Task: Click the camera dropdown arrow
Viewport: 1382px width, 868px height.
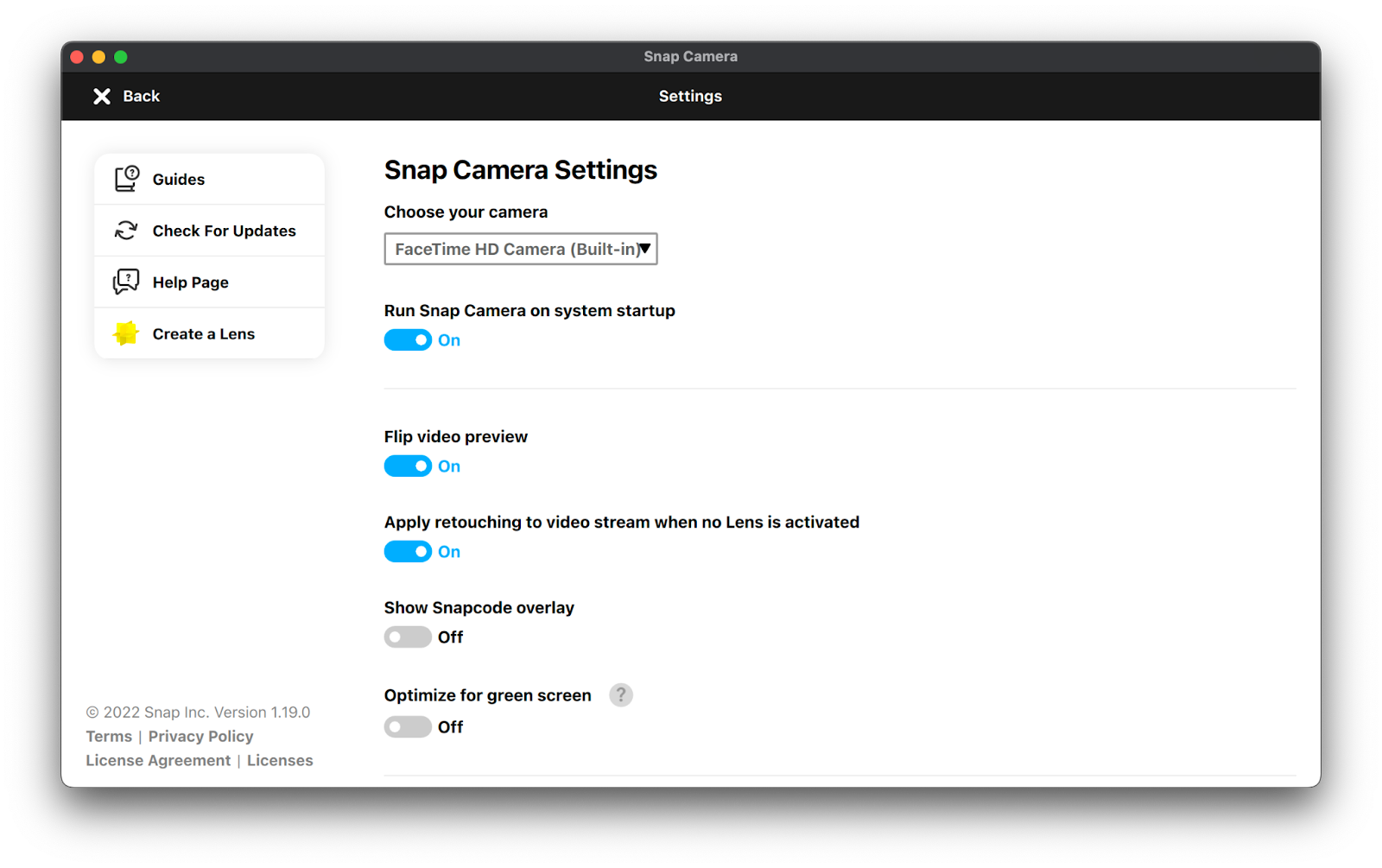Action: (644, 249)
